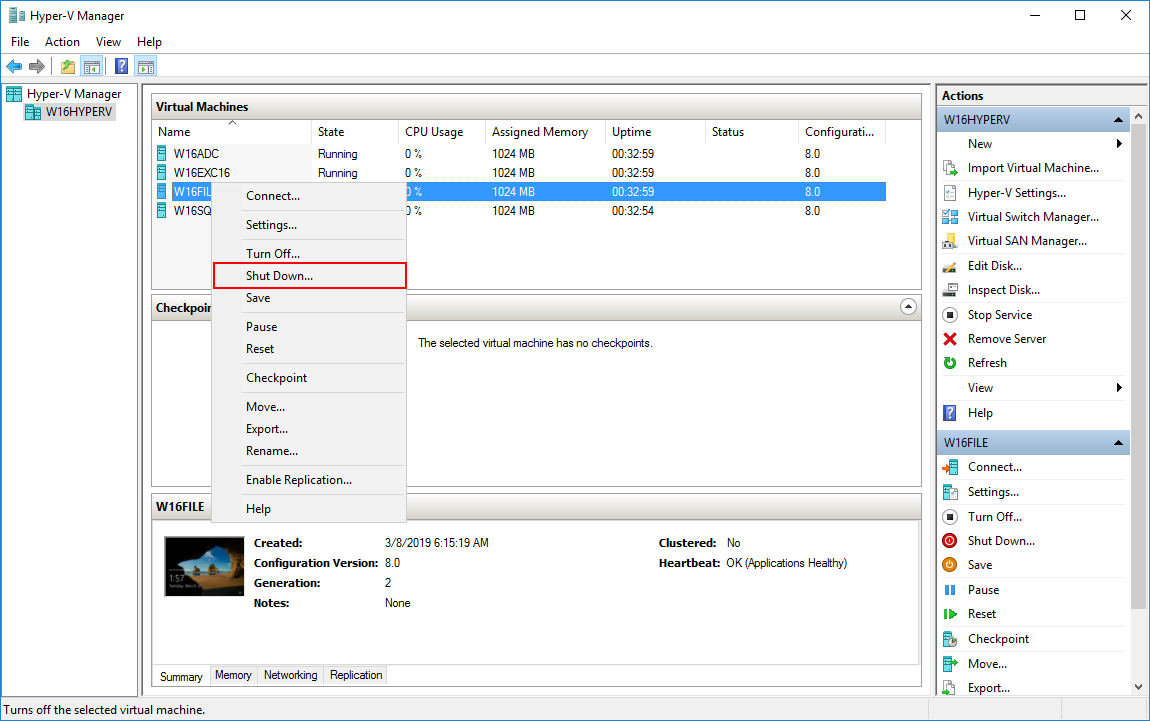The image size is (1150, 721).
Task: Click the Help question mark toolbar icon
Action: 121,67
